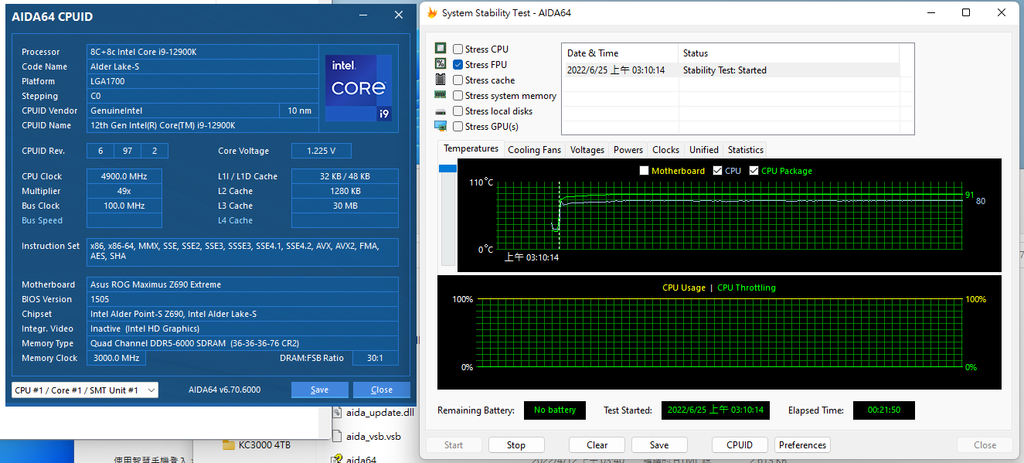Enable the Stress CPU checkbox
The width and height of the screenshot is (1024, 463).
pyautogui.click(x=458, y=49)
